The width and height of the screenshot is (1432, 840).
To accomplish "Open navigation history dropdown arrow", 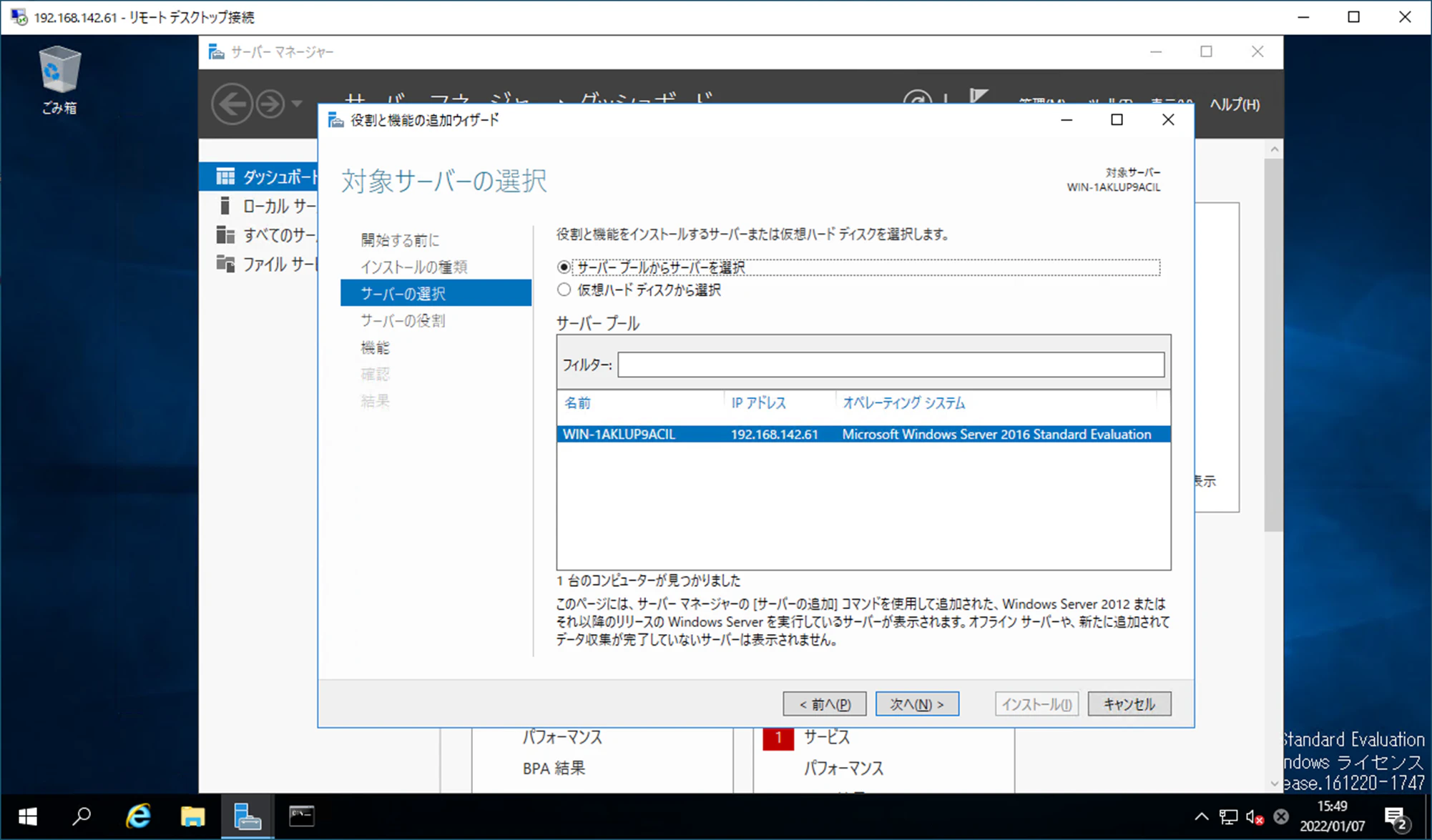I will 297,104.
